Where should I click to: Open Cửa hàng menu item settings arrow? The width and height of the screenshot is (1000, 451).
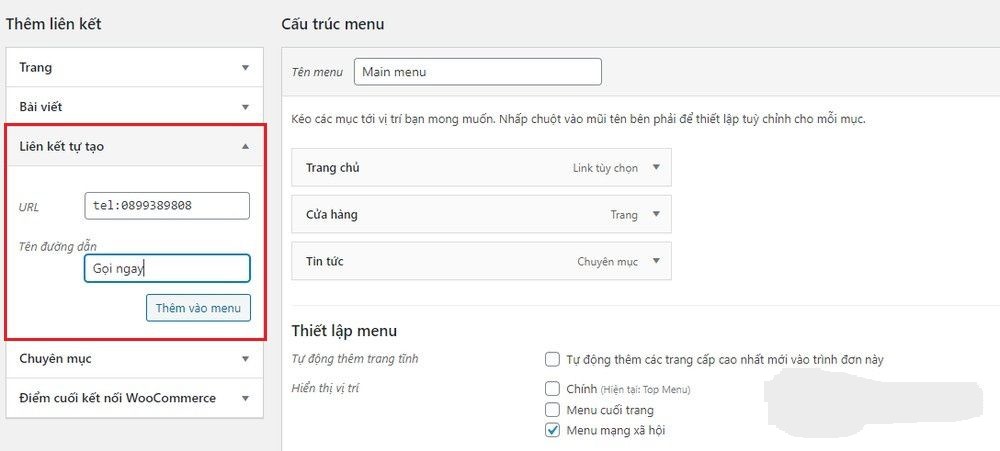click(656, 214)
